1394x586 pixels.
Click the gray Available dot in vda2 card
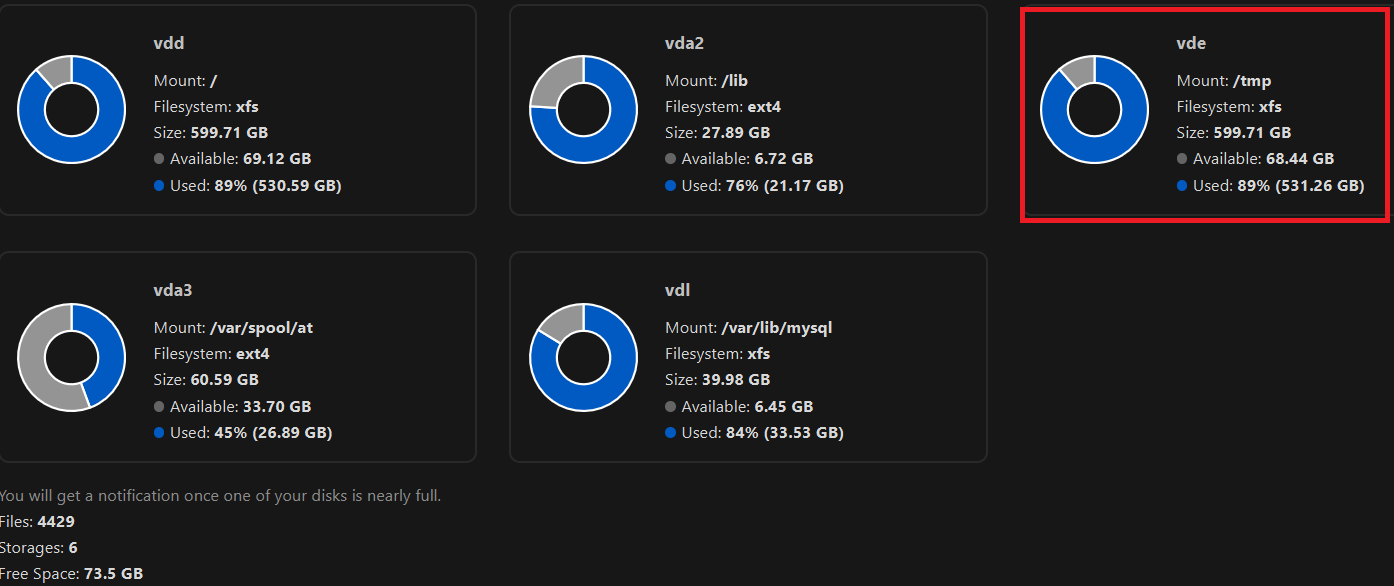[x=670, y=158]
